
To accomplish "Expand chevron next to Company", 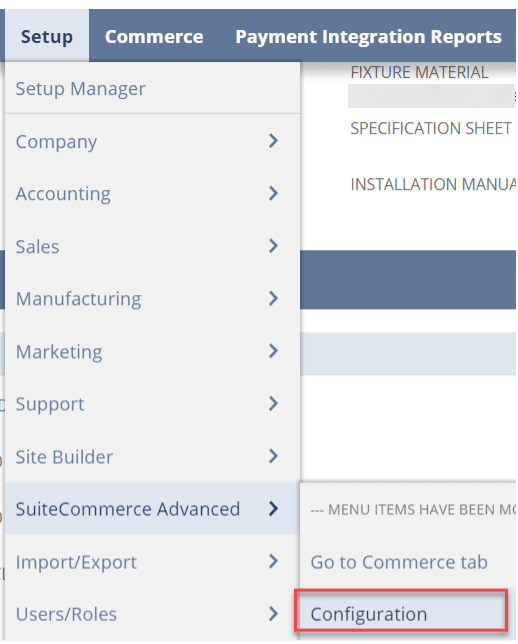I will tap(273, 141).
